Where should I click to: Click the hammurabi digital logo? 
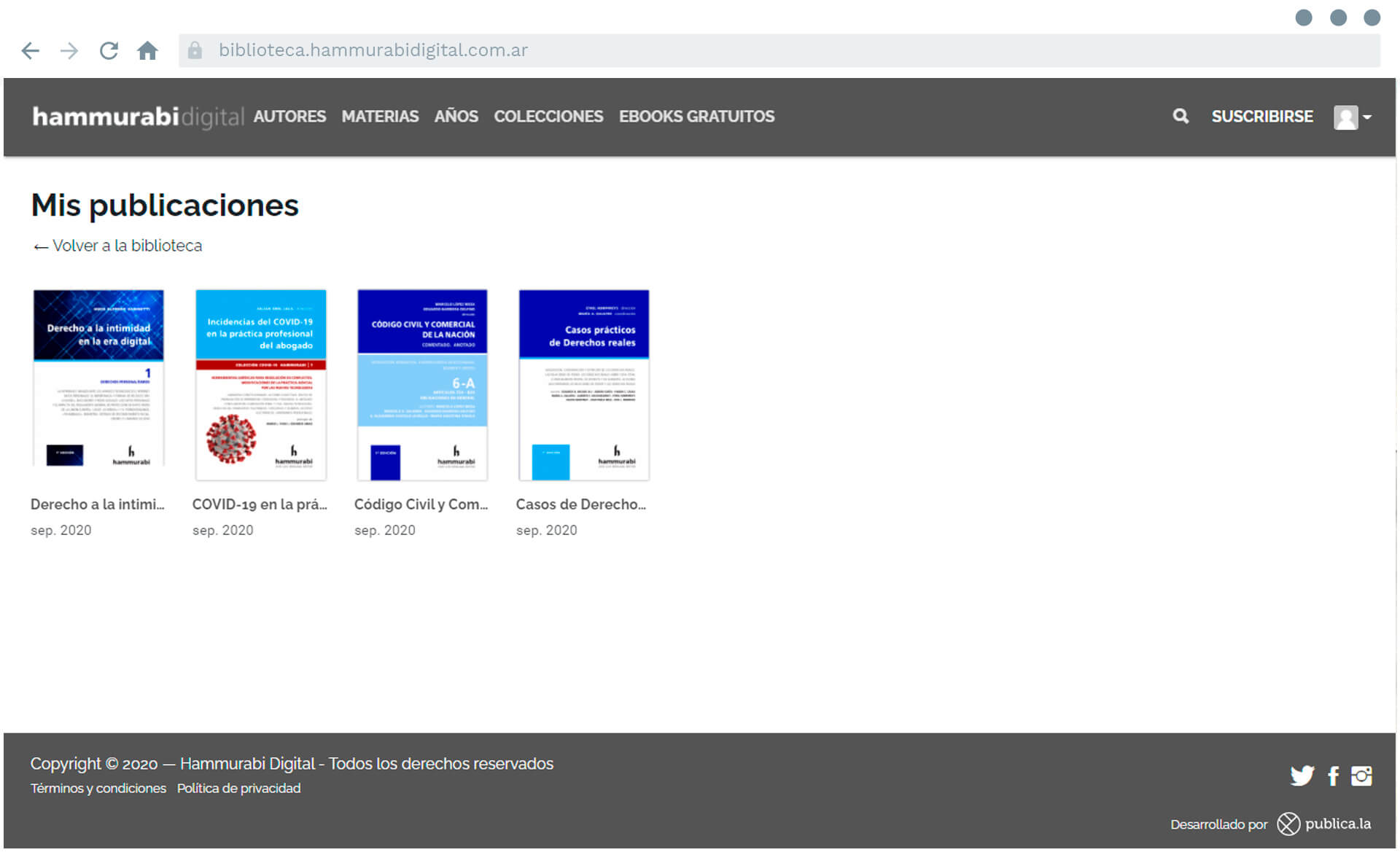[x=138, y=117]
